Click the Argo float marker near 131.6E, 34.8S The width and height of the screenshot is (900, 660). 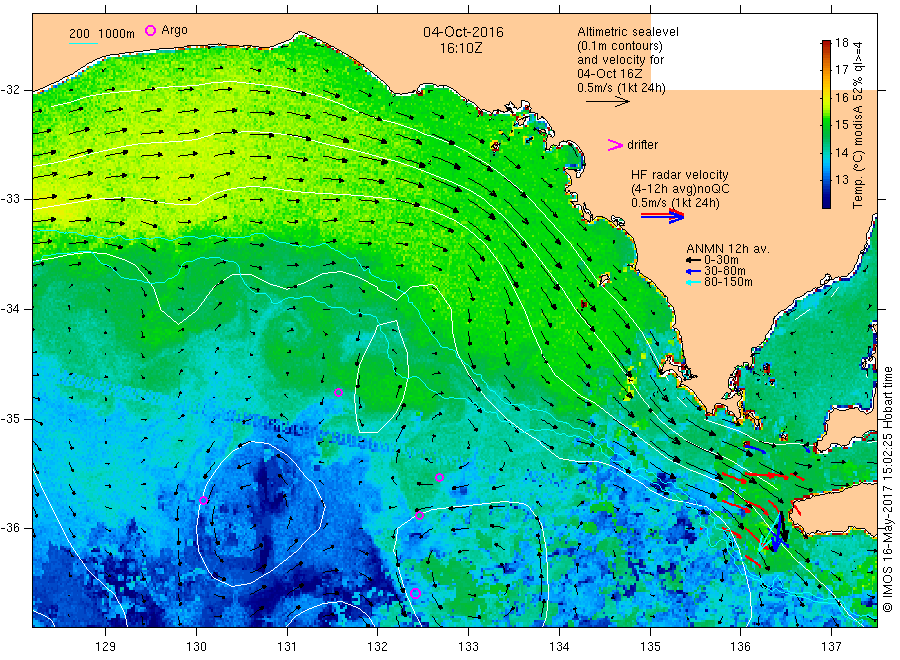pos(338,393)
